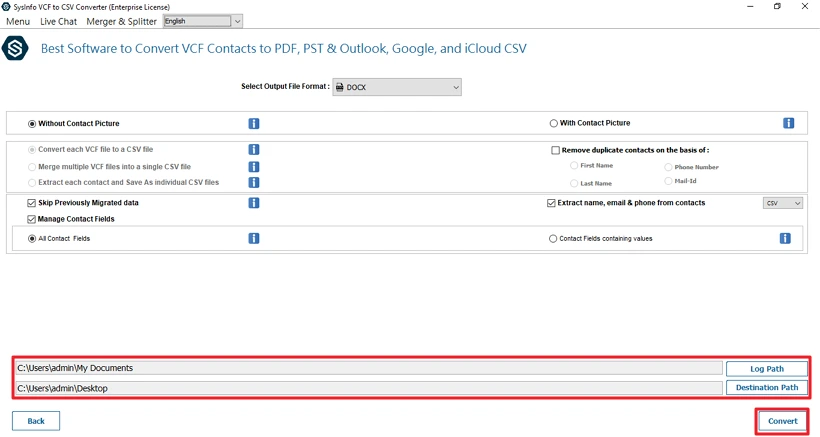Select the With Contact Picture radio button

554,124
